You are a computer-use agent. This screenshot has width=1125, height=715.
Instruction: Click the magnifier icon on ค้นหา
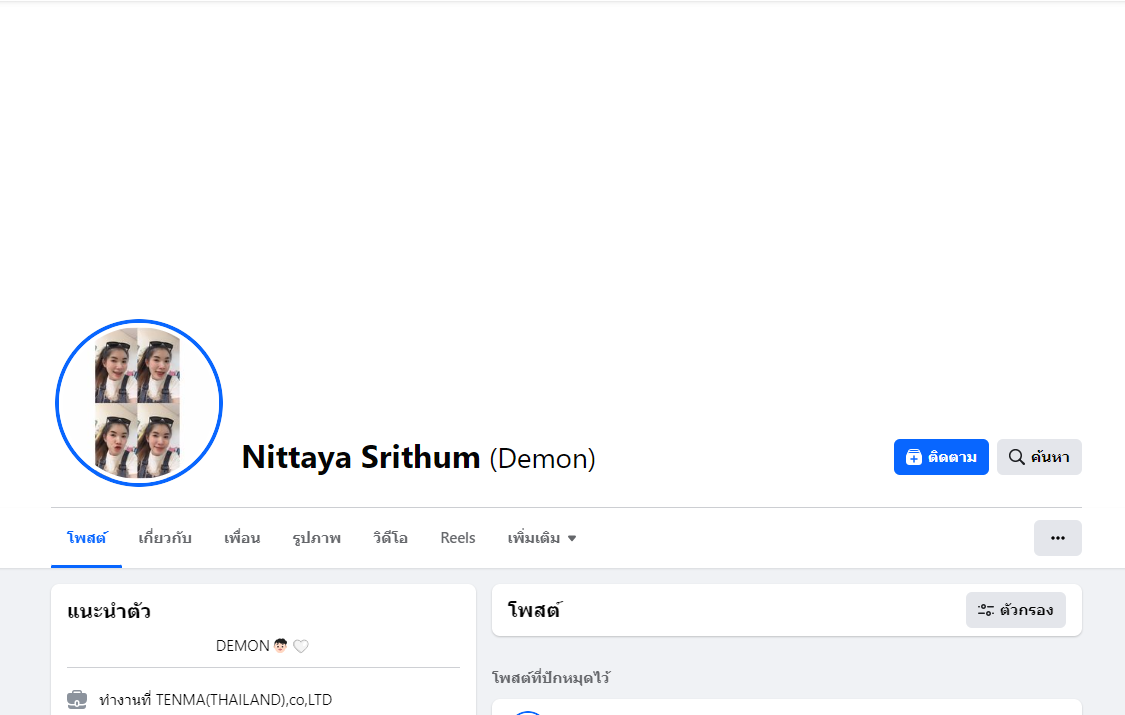[1016, 457]
